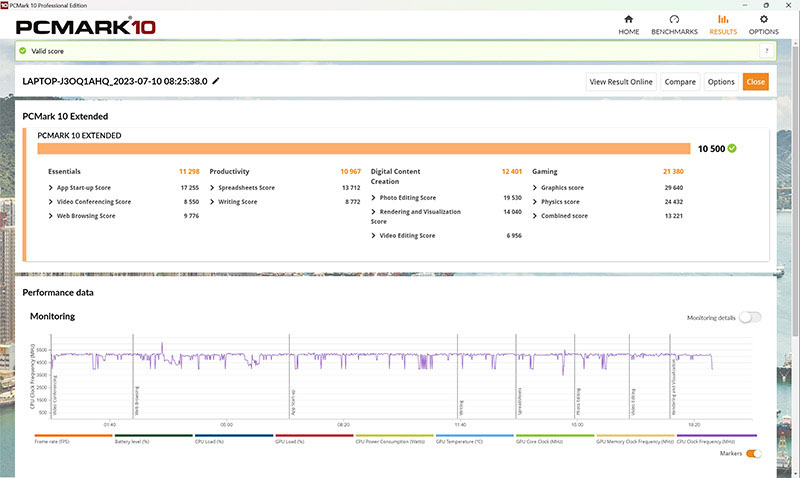Expand Combined score details
This screenshot has width=800, height=478.
[535, 216]
